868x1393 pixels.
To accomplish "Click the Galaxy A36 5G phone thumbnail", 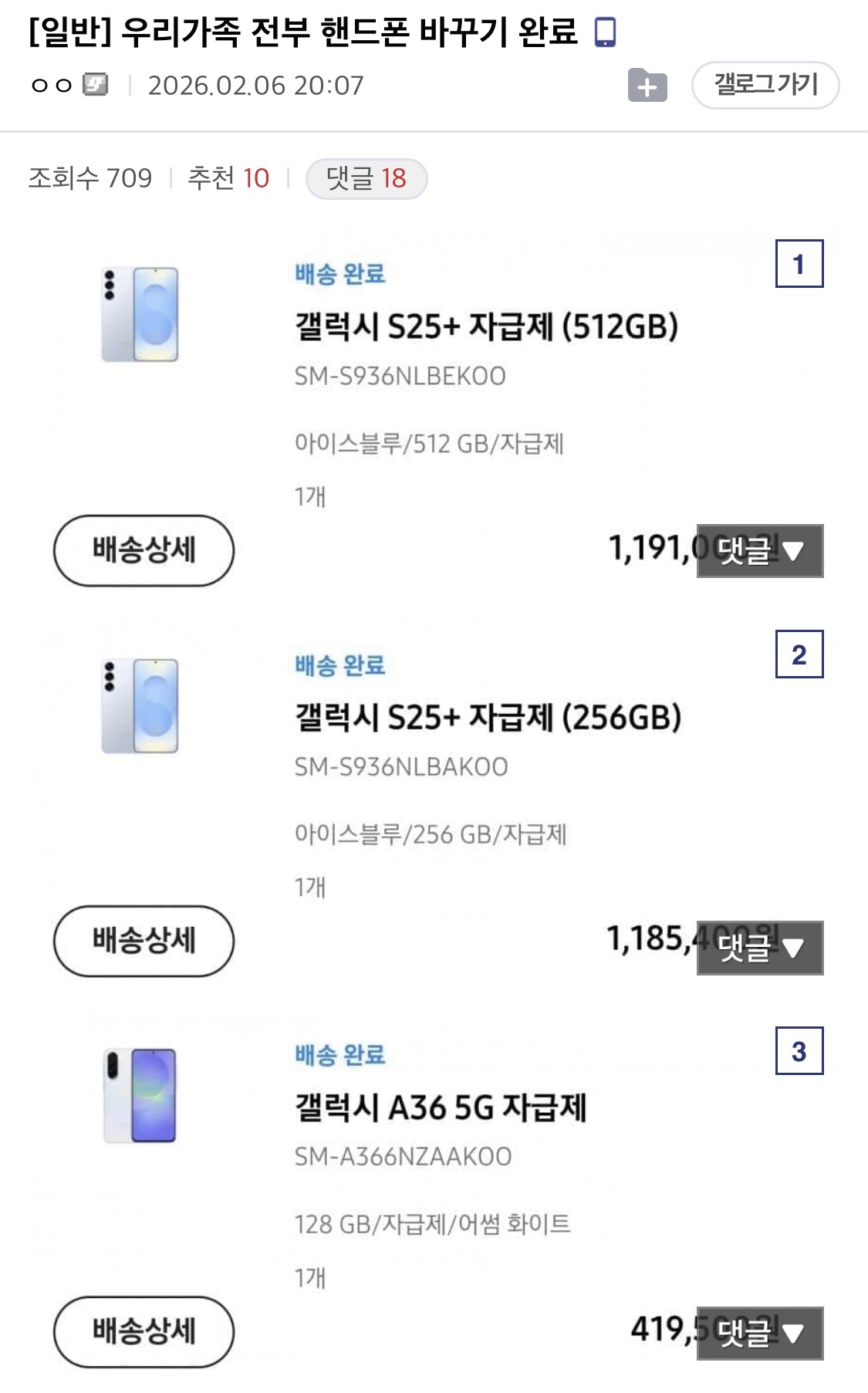I will (140, 1095).
